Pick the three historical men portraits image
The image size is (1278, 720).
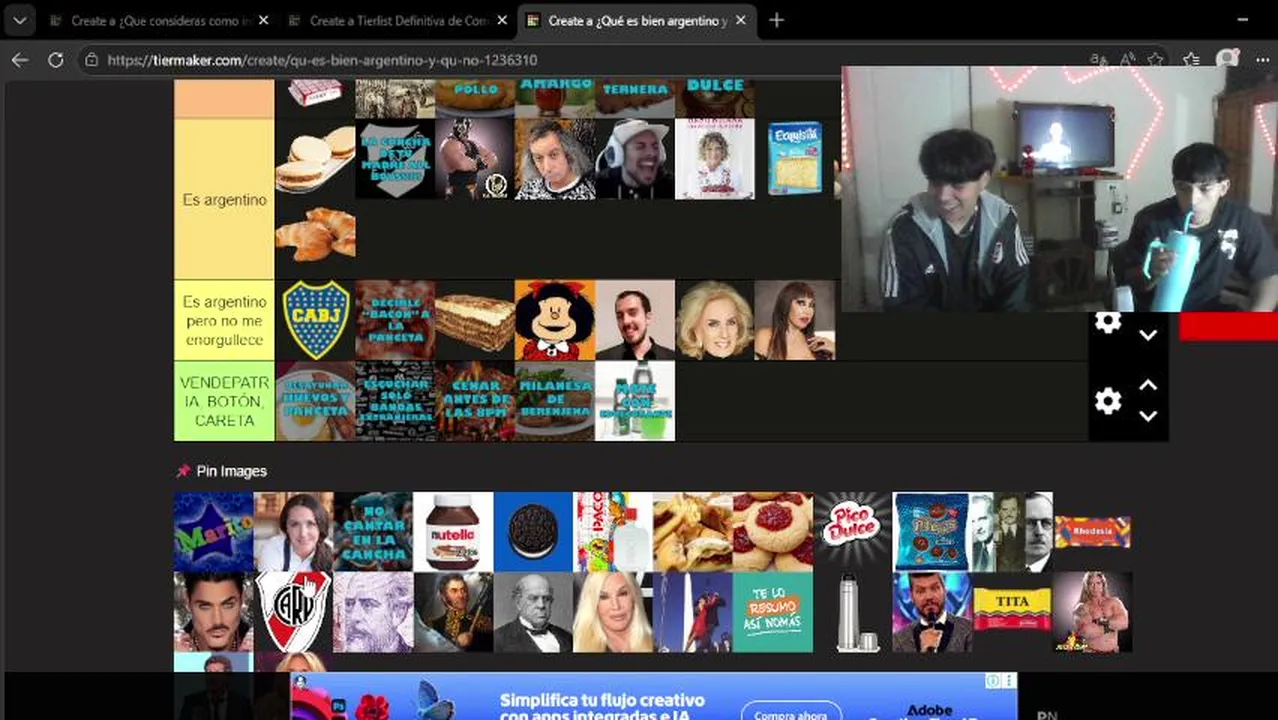[x=1011, y=532]
